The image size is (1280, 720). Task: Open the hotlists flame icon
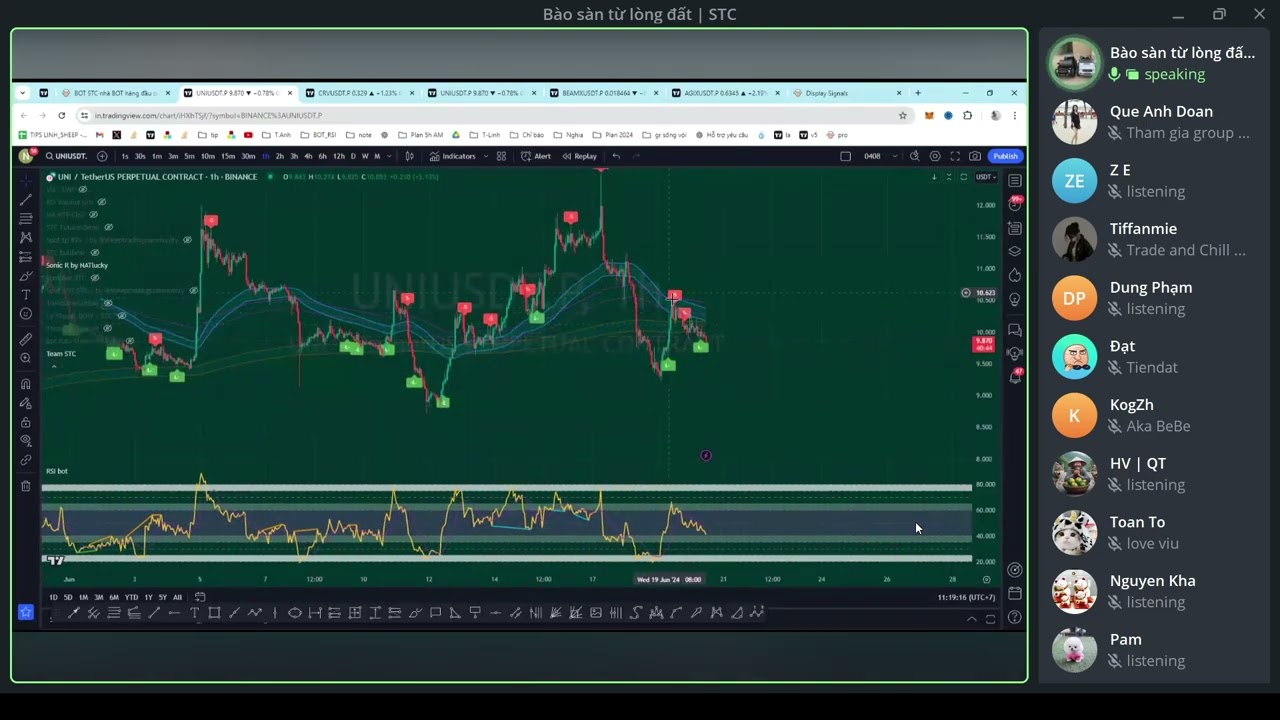[1015, 275]
